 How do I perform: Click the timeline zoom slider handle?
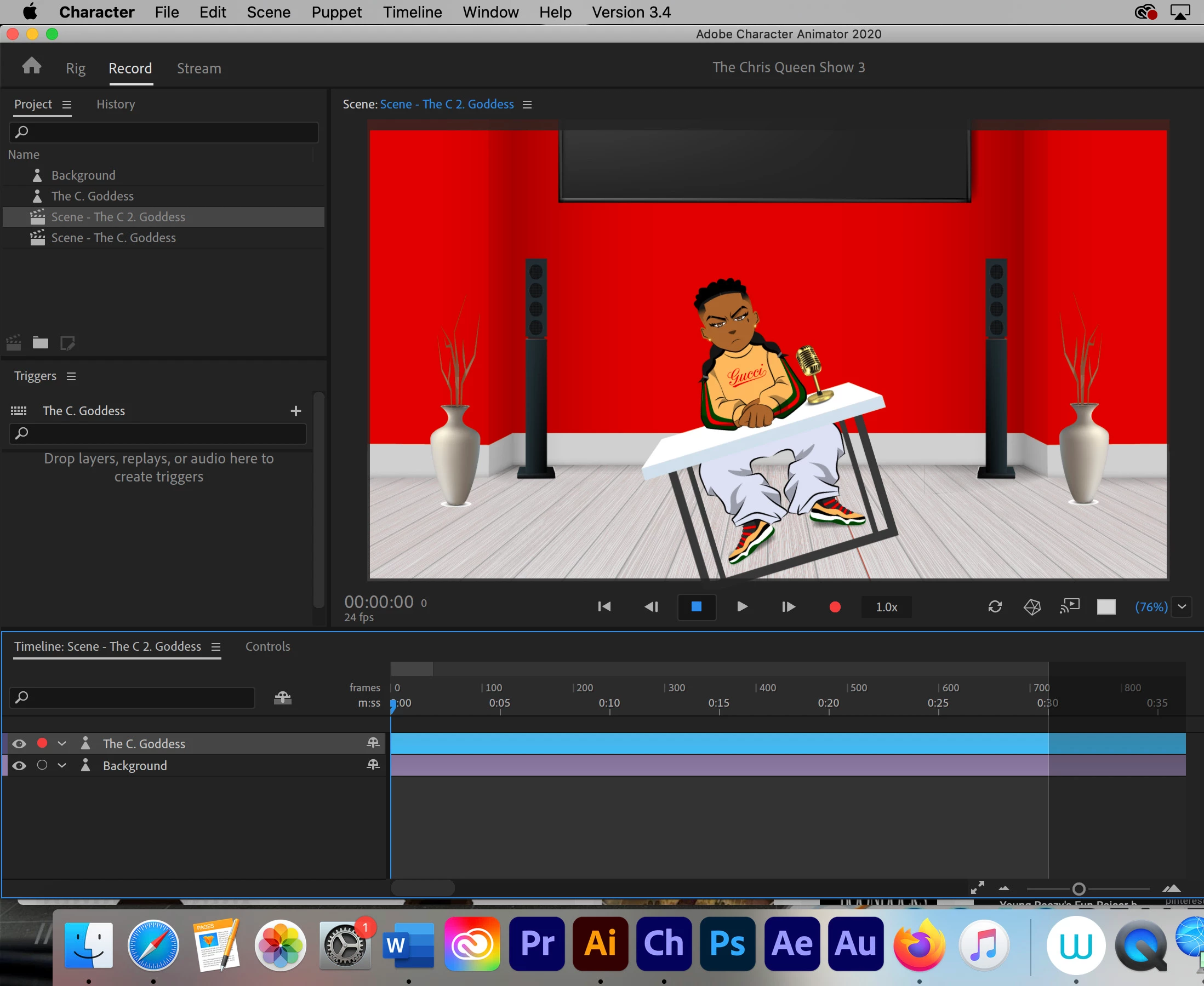1079,889
